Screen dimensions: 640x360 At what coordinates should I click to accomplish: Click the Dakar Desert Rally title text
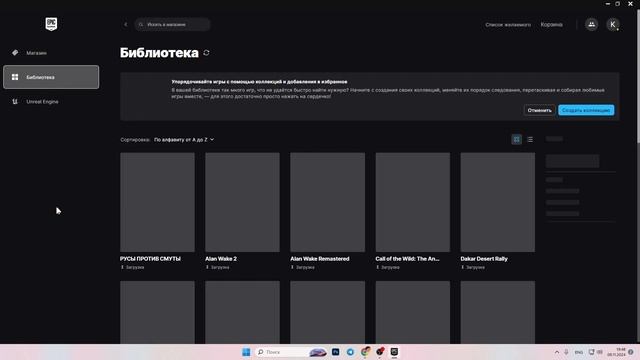pos(484,259)
